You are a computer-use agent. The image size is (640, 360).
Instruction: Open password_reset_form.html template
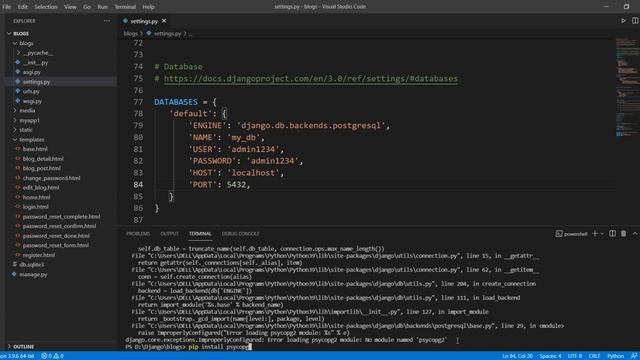point(56,245)
